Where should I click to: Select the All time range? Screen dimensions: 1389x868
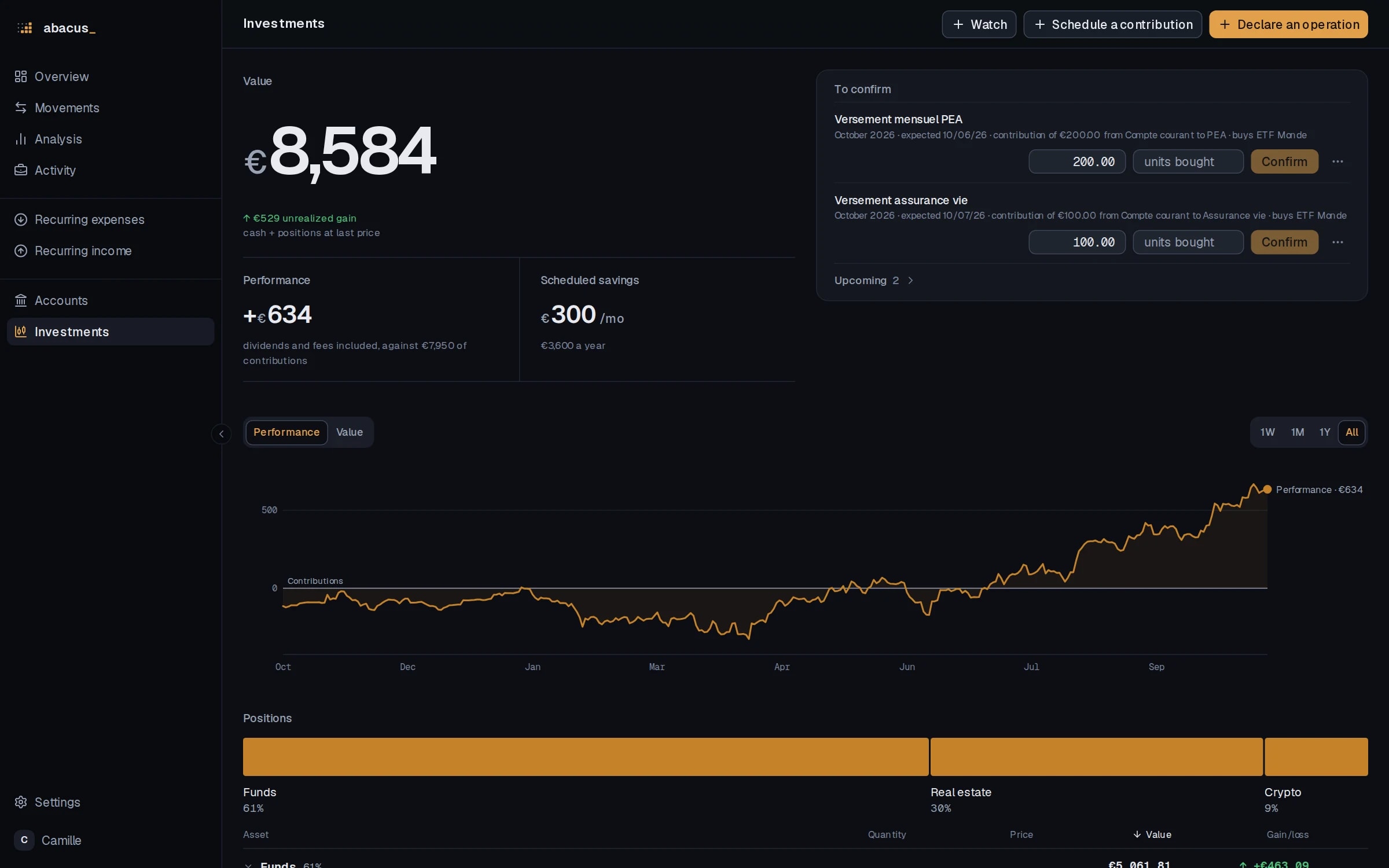click(x=1352, y=432)
